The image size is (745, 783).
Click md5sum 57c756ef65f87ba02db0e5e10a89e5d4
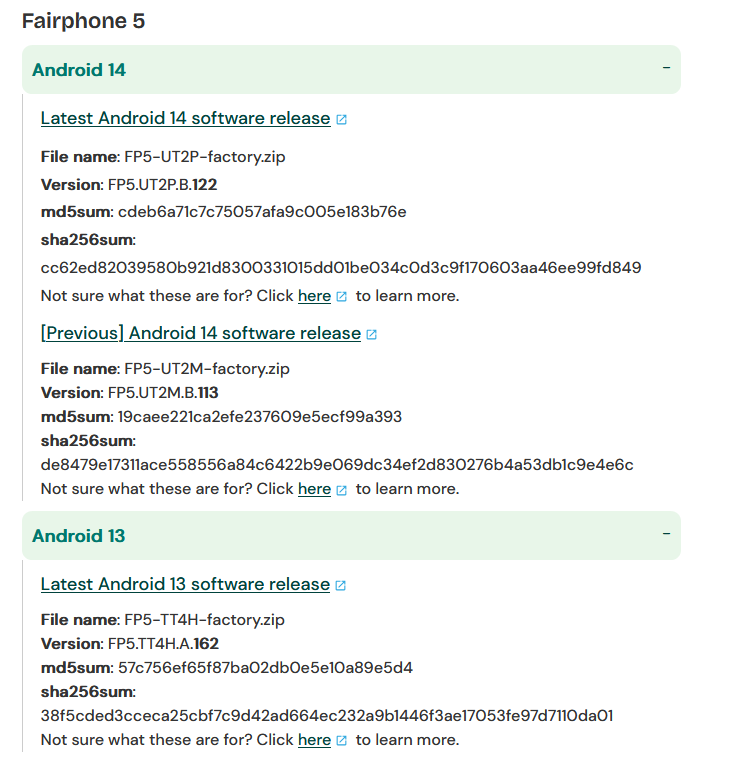pos(265,668)
